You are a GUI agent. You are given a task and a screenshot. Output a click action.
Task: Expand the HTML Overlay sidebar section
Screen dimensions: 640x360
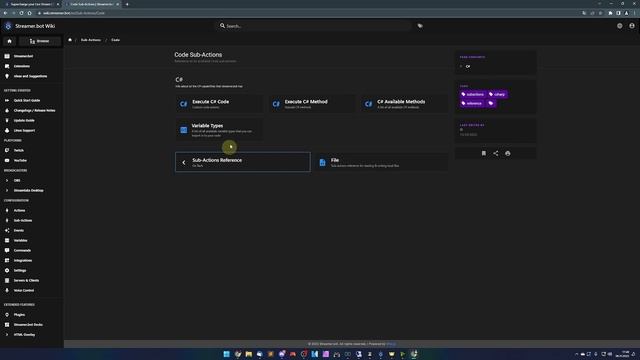(31, 335)
